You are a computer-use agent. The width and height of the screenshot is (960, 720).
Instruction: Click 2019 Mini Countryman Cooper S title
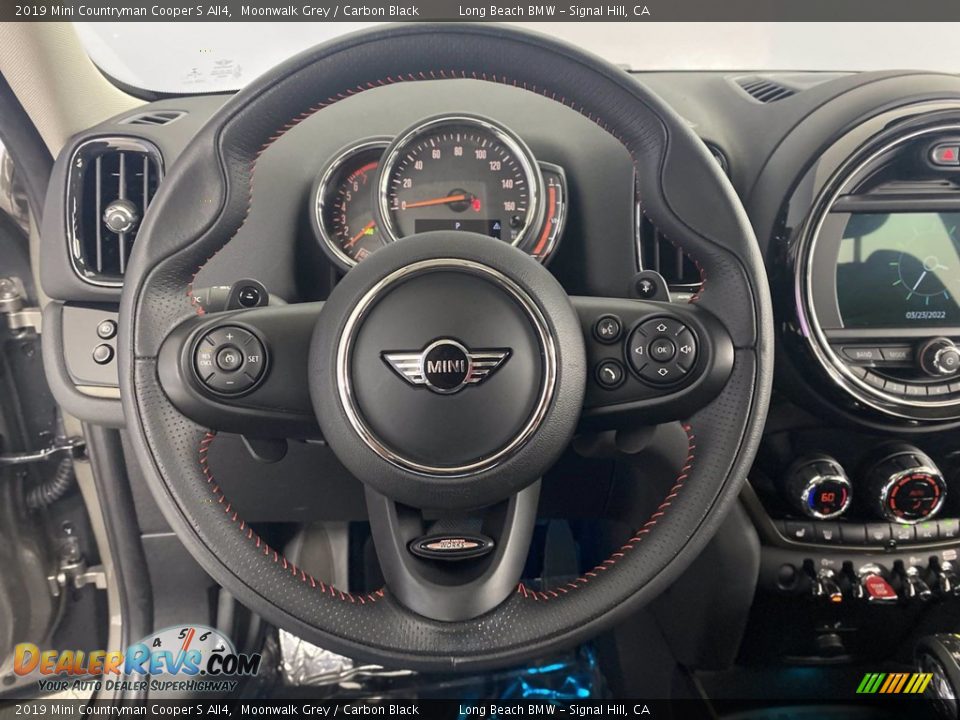122,10
